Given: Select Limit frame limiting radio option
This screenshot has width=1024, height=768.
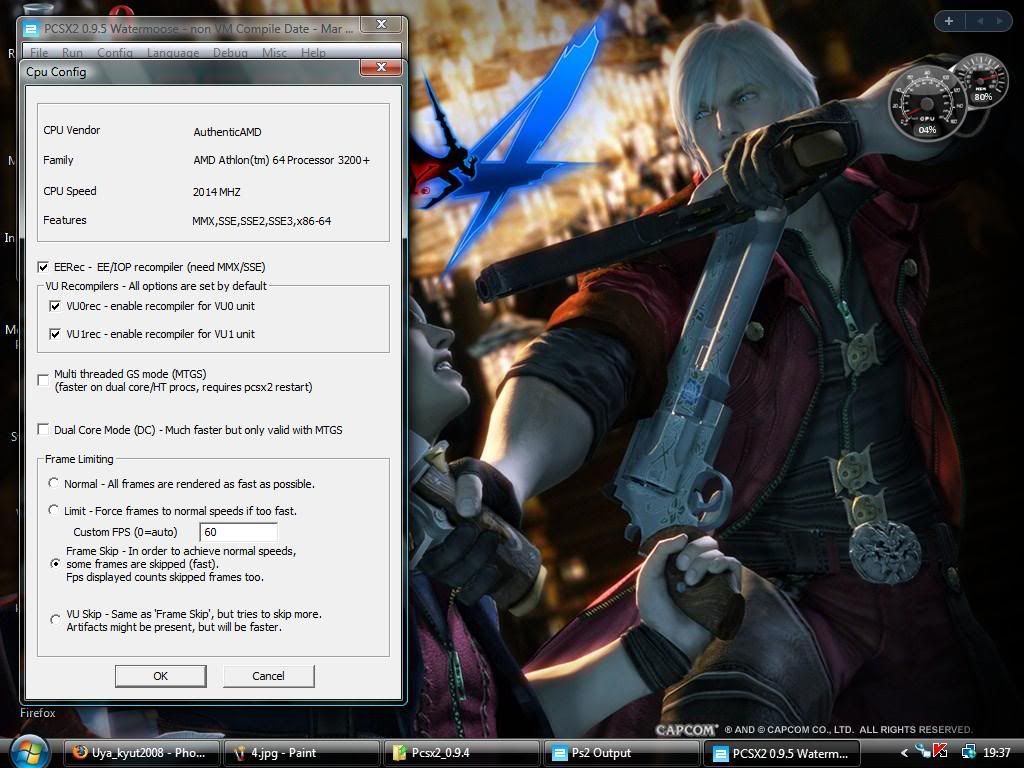Looking at the screenshot, I should 54,509.
